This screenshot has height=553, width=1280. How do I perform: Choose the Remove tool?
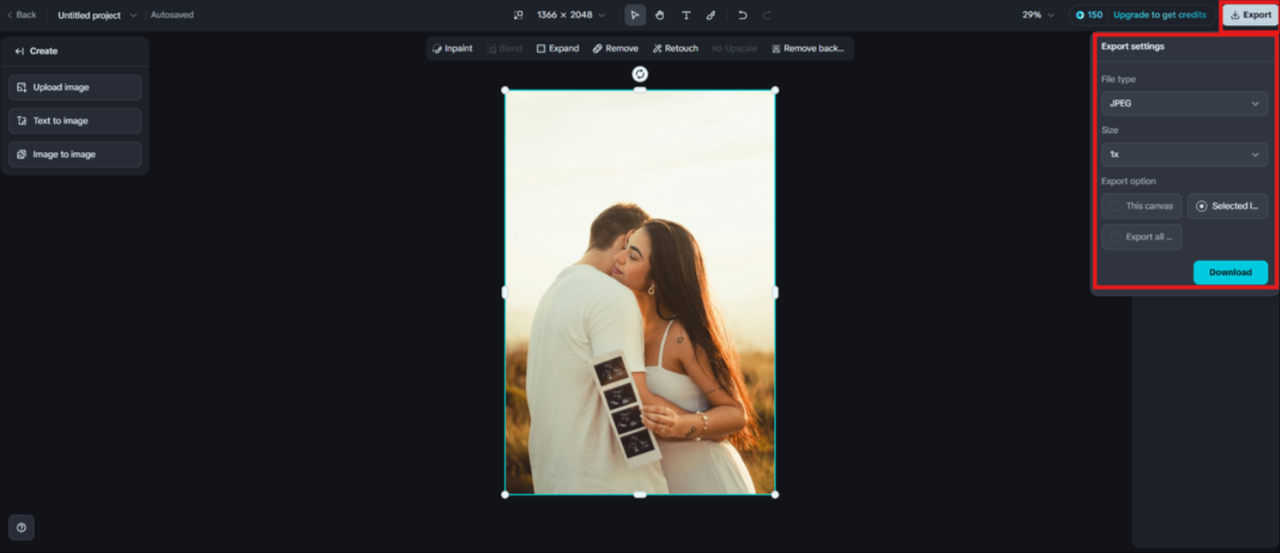pyautogui.click(x=615, y=48)
